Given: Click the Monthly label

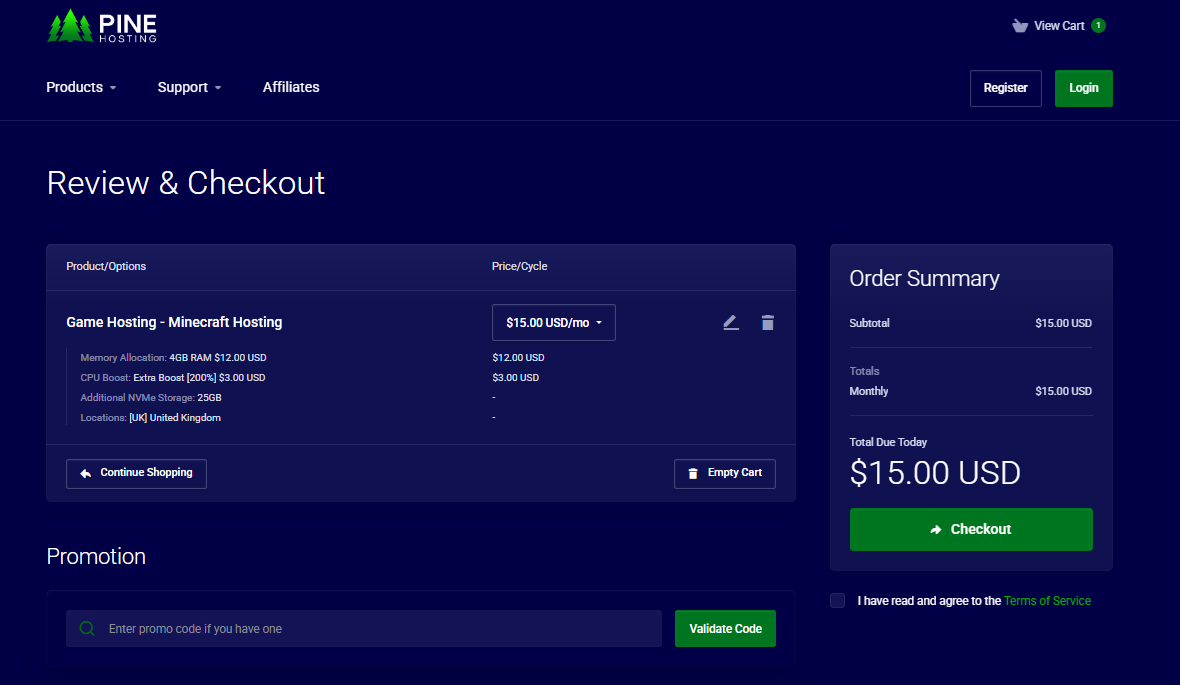Looking at the screenshot, I should (x=868, y=391).
